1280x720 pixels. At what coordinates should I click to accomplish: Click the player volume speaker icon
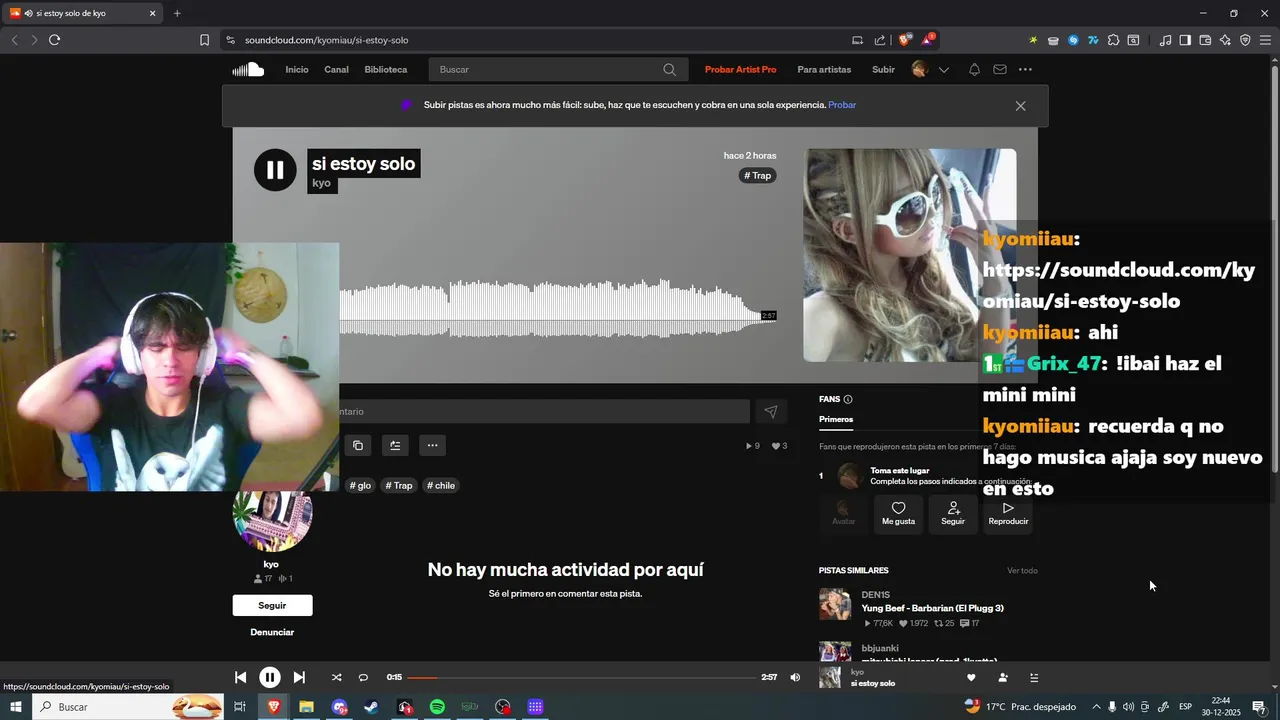point(795,677)
